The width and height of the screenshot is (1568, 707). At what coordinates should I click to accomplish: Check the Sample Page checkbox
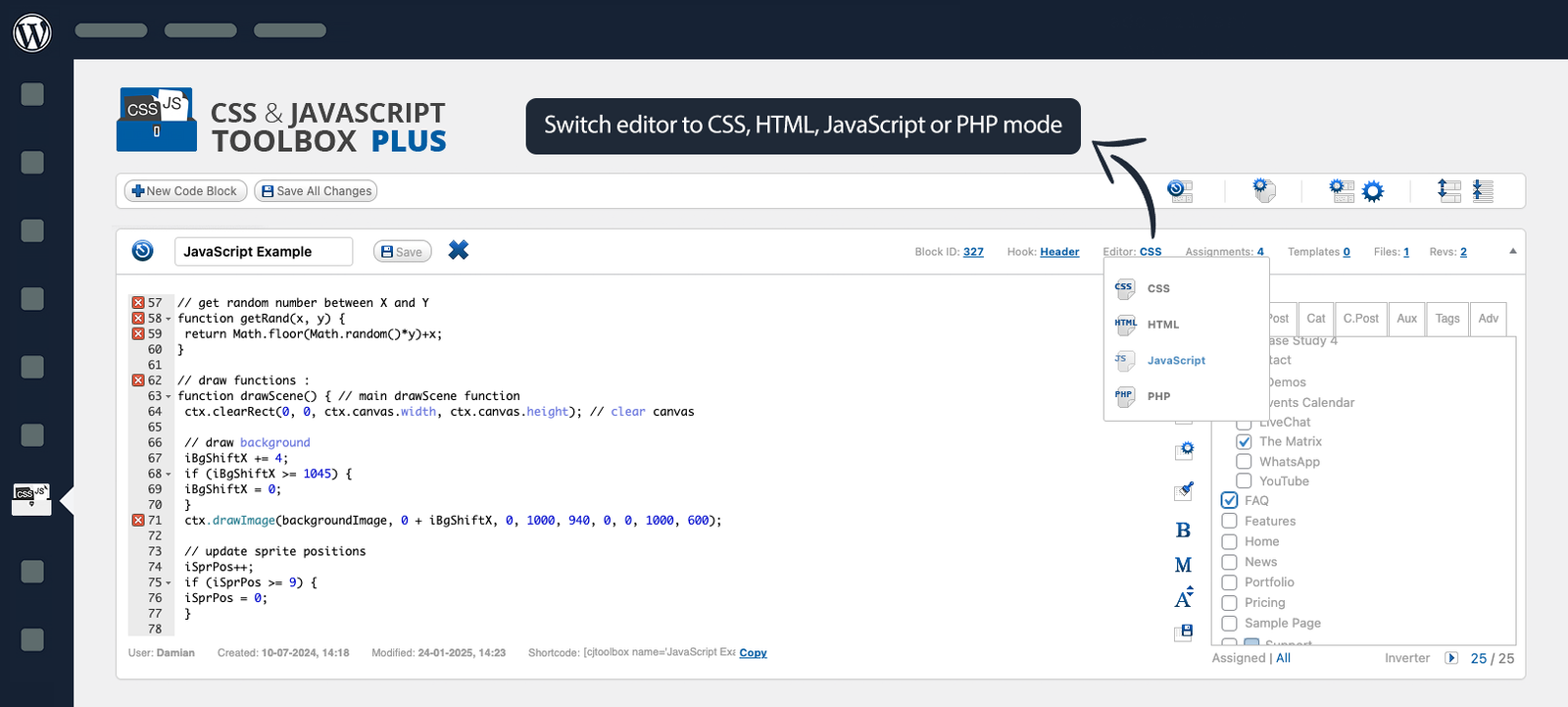click(x=1230, y=623)
